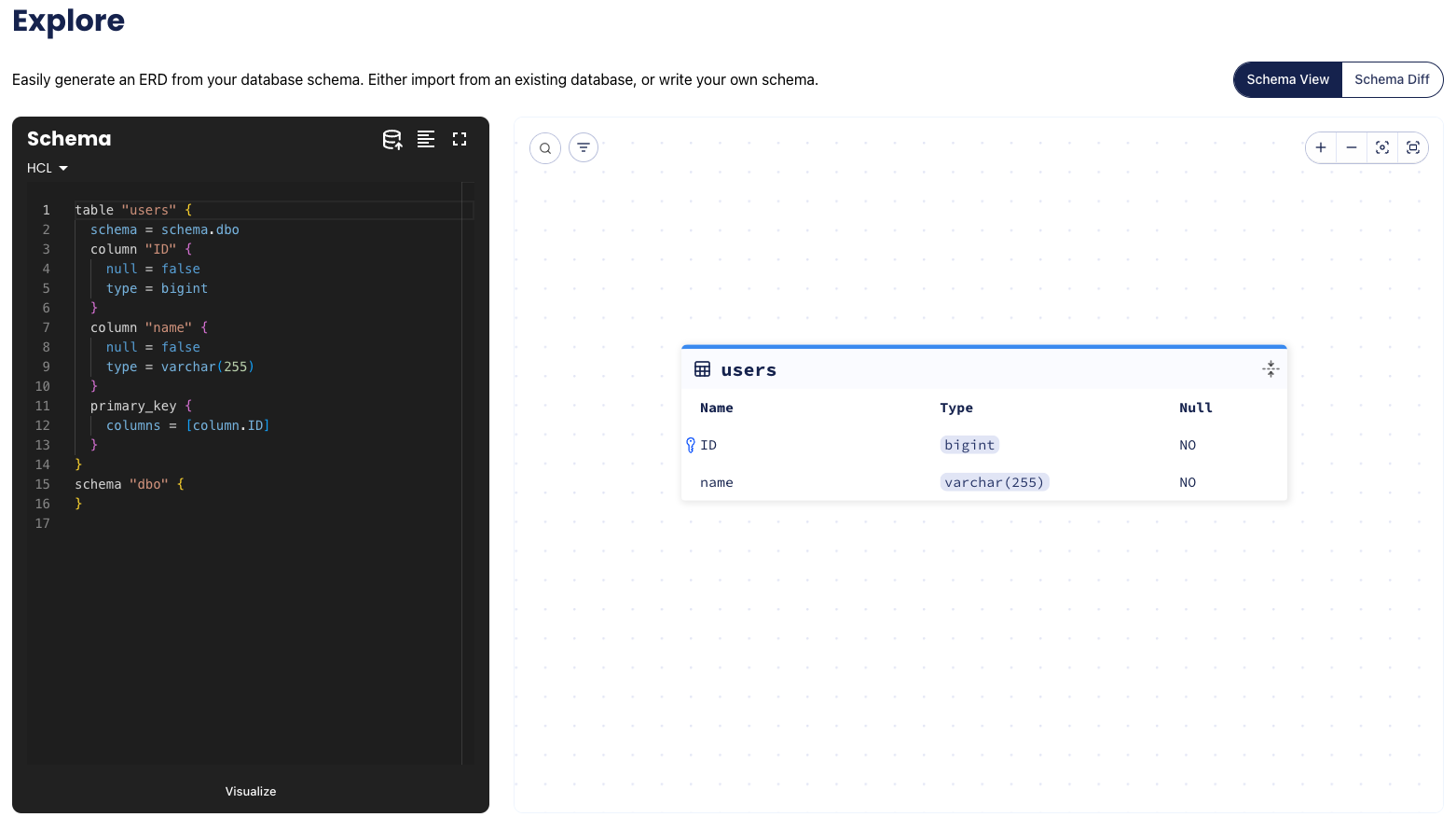This screenshot has width=1456, height=831.
Task: Click the primary key icon beside ID
Action: [x=691, y=445]
